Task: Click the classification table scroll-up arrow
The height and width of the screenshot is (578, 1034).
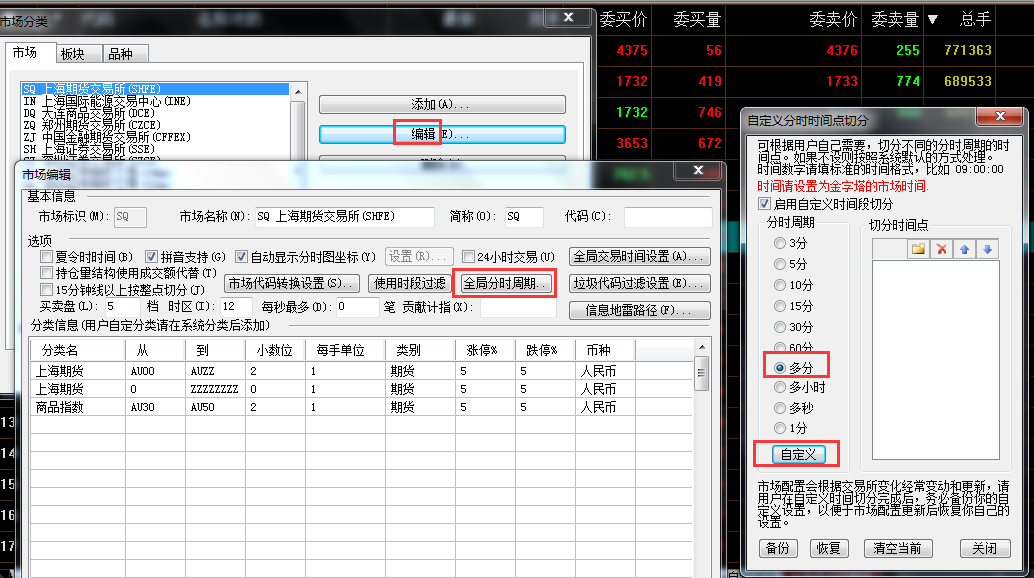Action: tap(702, 347)
